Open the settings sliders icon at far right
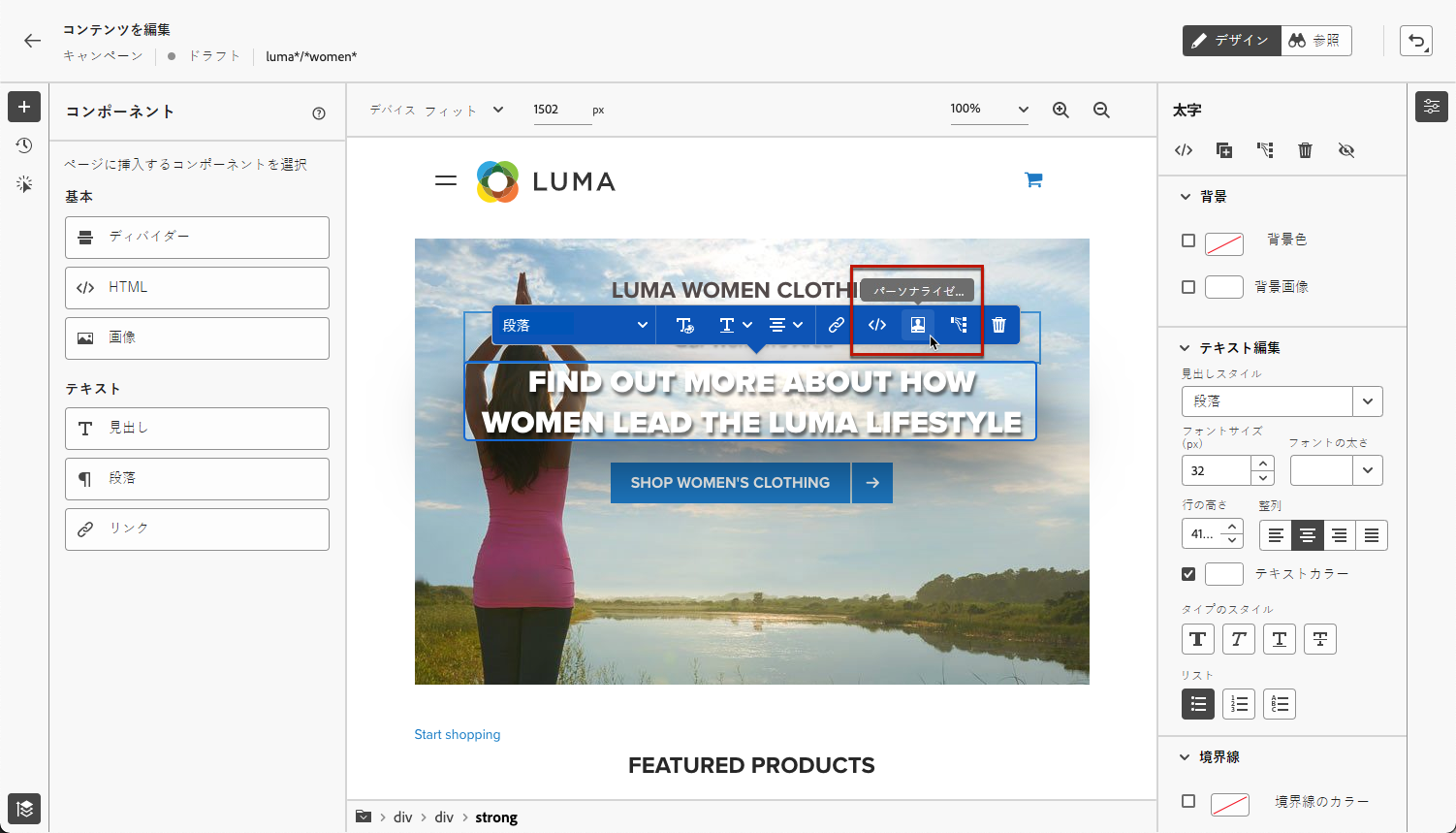The width and height of the screenshot is (1456, 833). tap(1432, 107)
